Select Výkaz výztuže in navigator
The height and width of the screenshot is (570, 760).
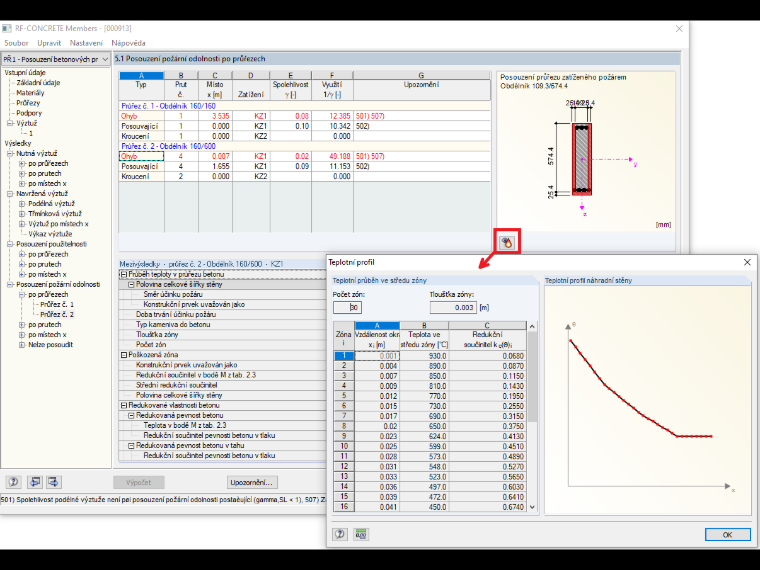tap(50, 234)
